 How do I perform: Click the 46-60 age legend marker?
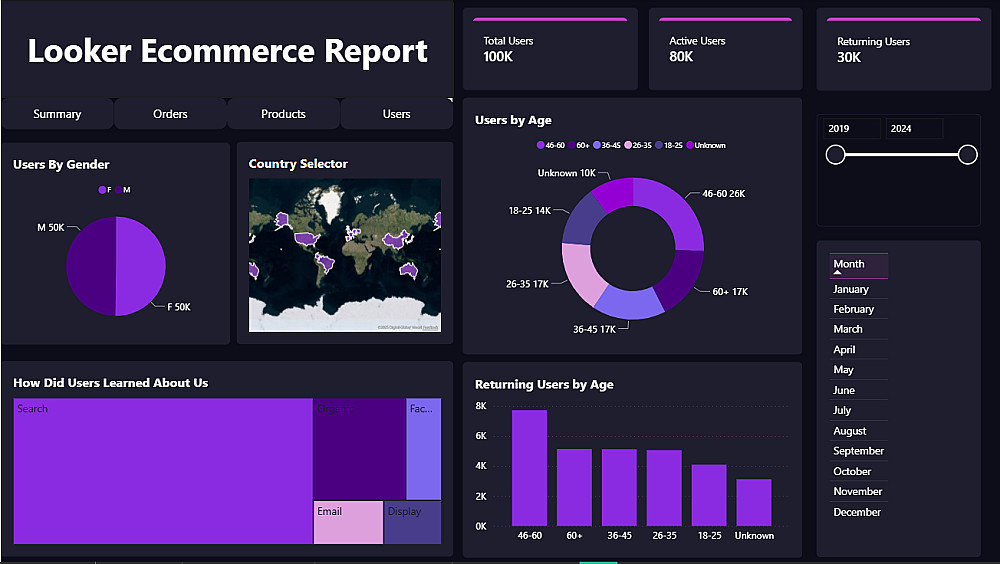(540, 145)
